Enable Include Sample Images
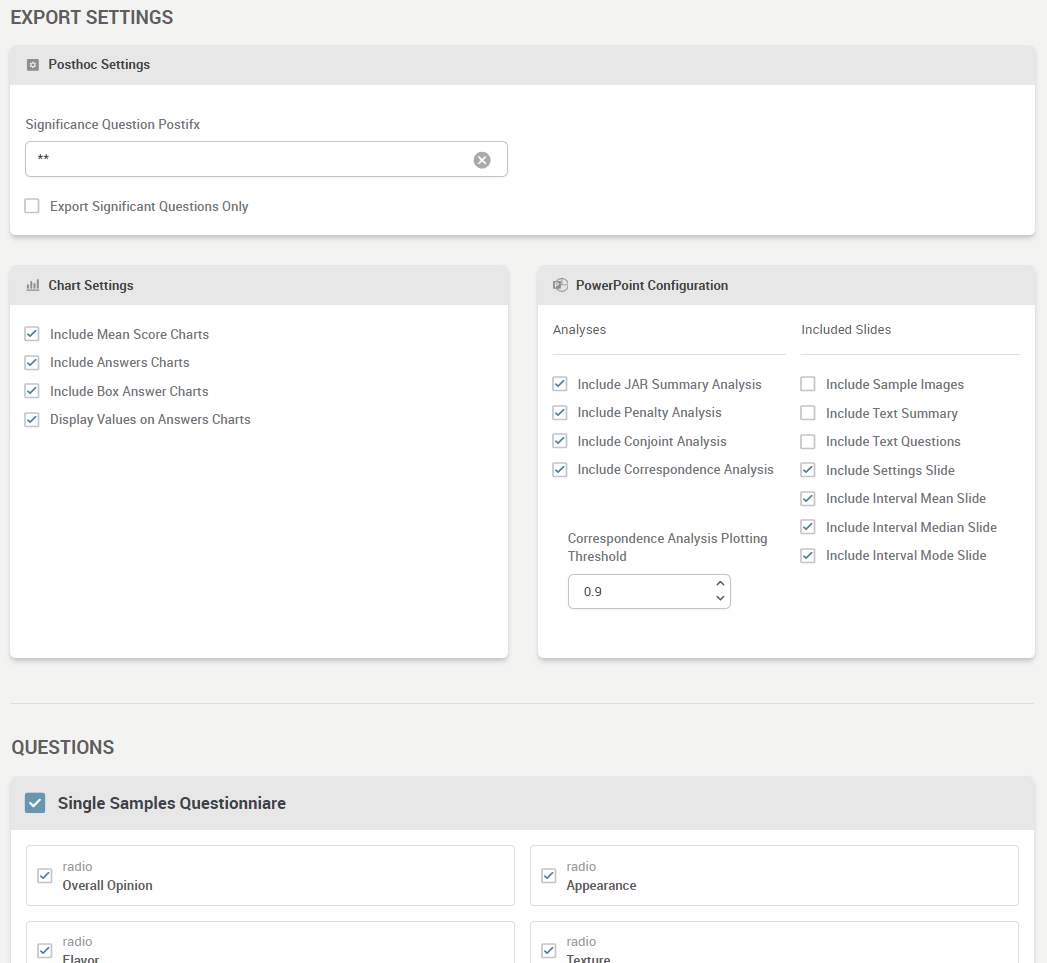 [808, 384]
